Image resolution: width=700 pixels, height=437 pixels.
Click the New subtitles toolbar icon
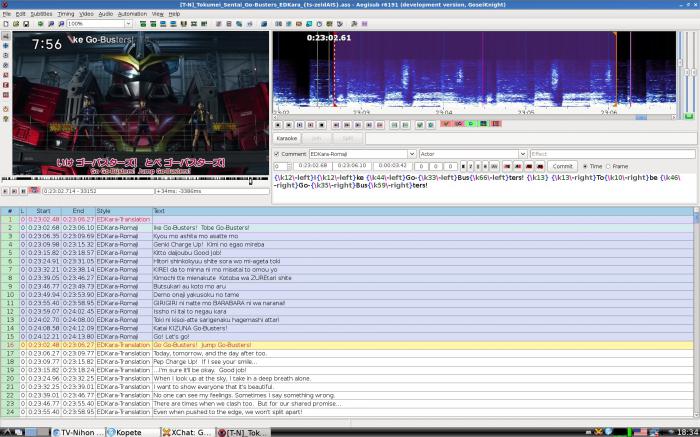[x=6, y=24]
